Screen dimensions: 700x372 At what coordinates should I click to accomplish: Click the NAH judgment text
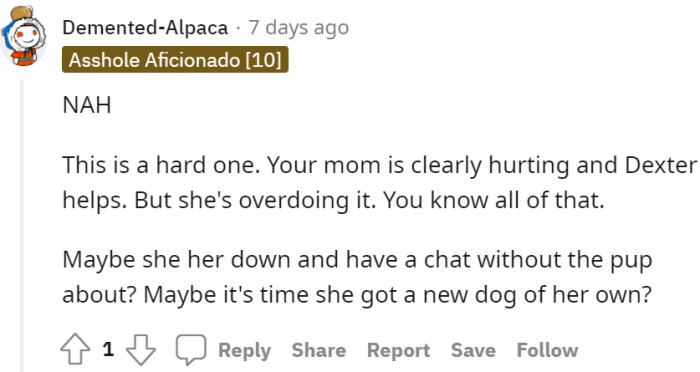(x=87, y=105)
